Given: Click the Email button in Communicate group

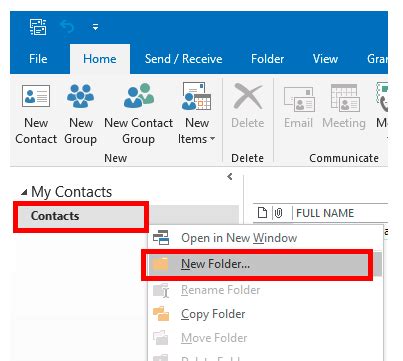Looking at the screenshot, I should [298, 106].
